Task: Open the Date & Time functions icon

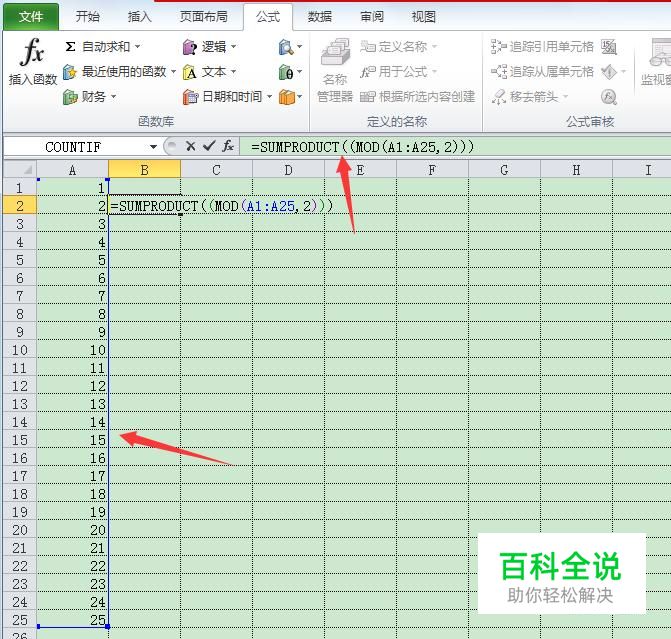Action: click(x=190, y=97)
